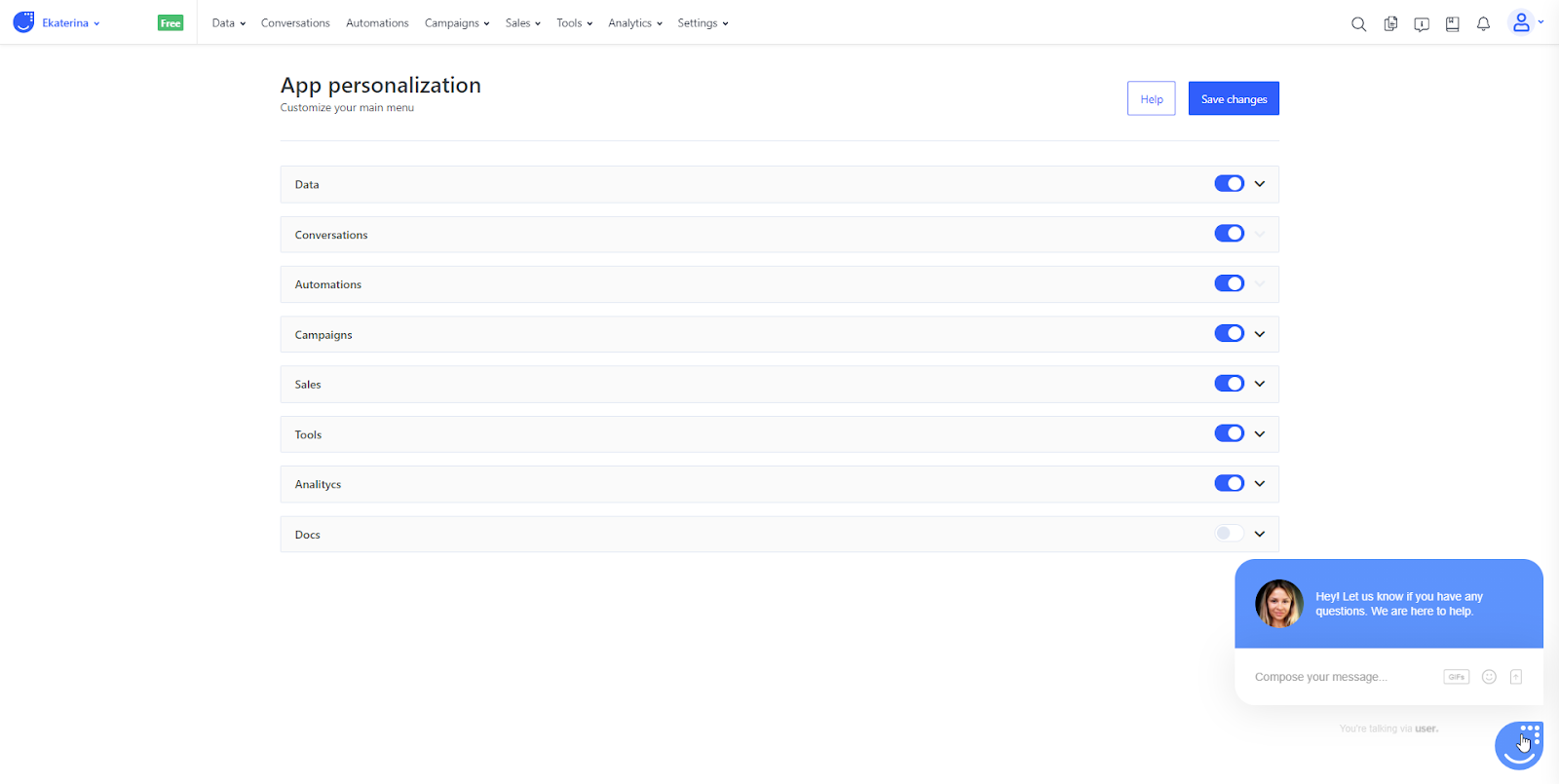Click the chat alert icon in header
The width and height of the screenshot is (1559, 784).
[x=1422, y=23]
